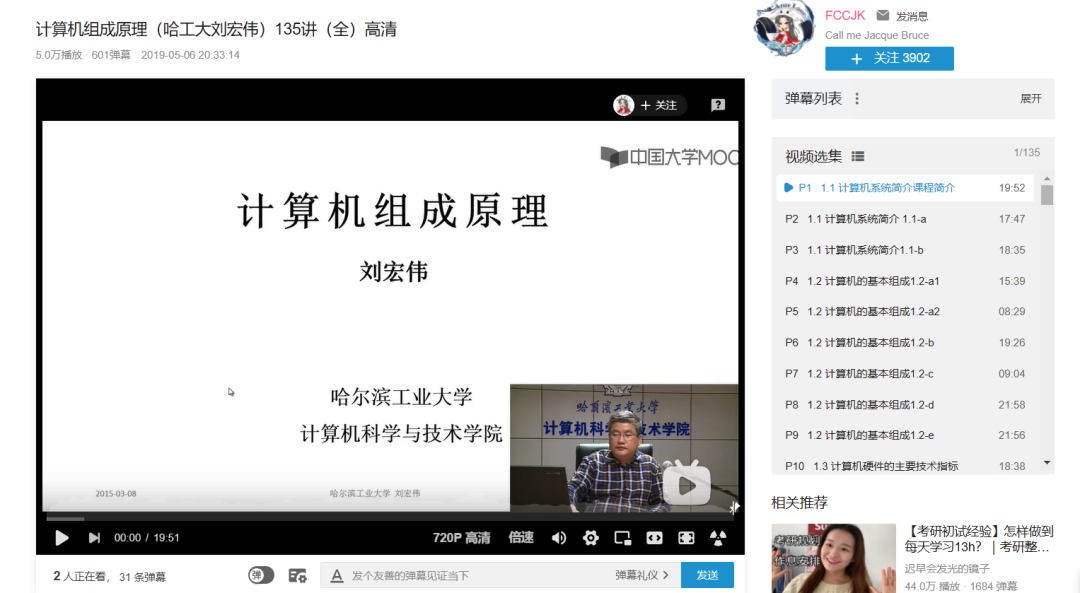Image resolution: width=1080 pixels, height=593 pixels.
Task: Select P5 计算机的基本组成1.2-a2
Action: tap(905, 311)
